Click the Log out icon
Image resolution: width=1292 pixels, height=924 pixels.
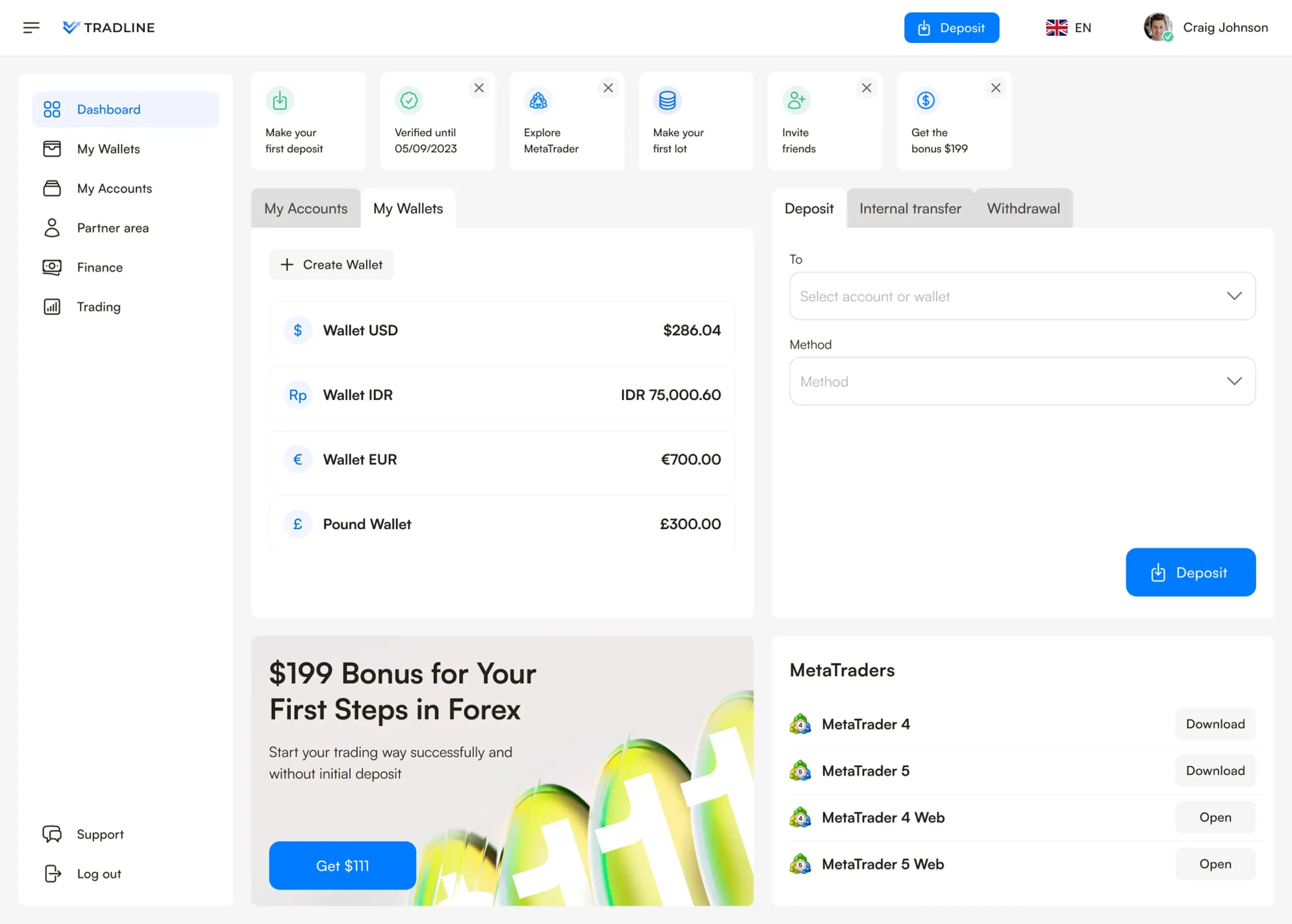point(52,874)
